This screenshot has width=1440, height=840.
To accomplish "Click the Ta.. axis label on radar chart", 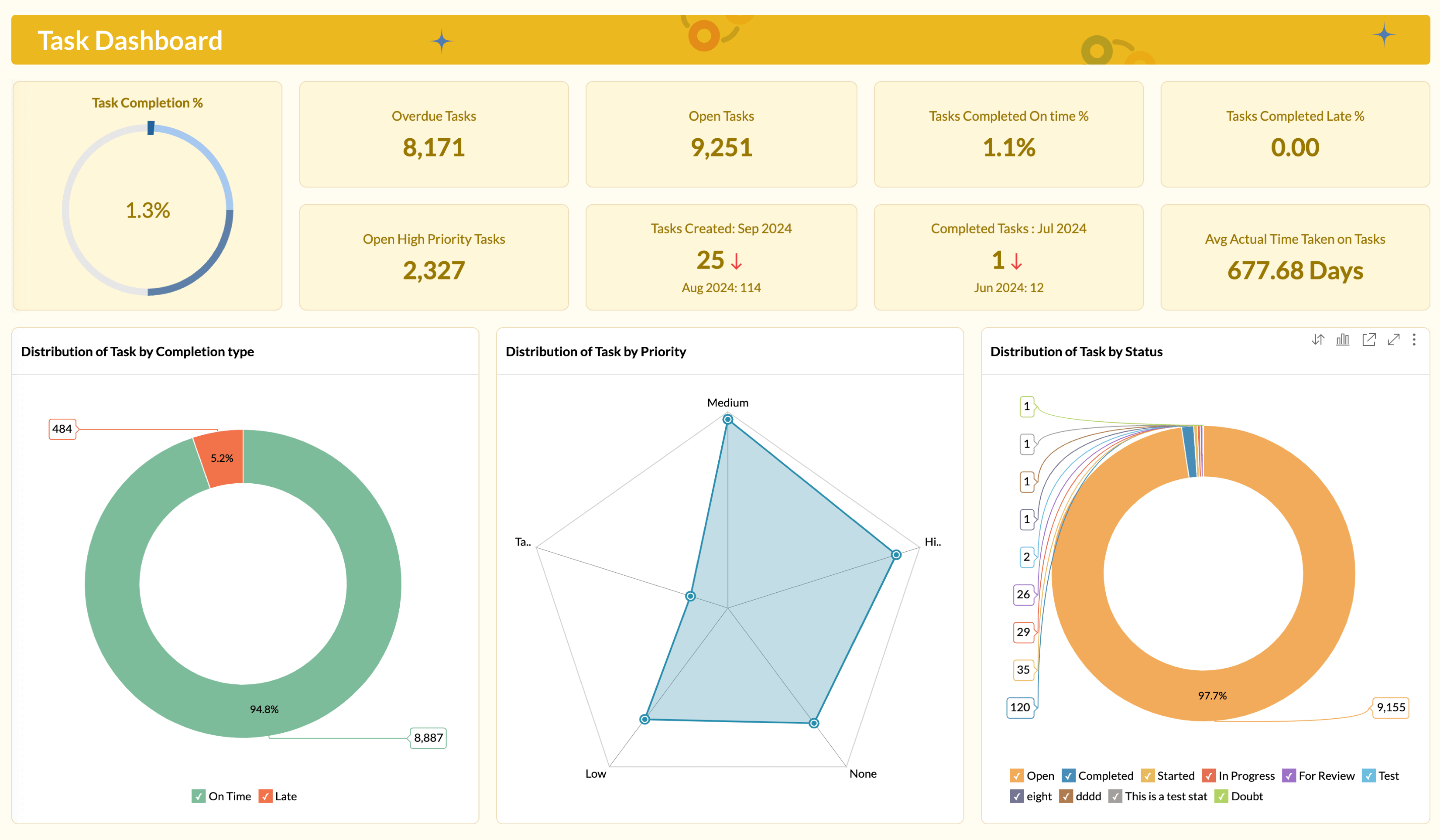I will (x=523, y=542).
